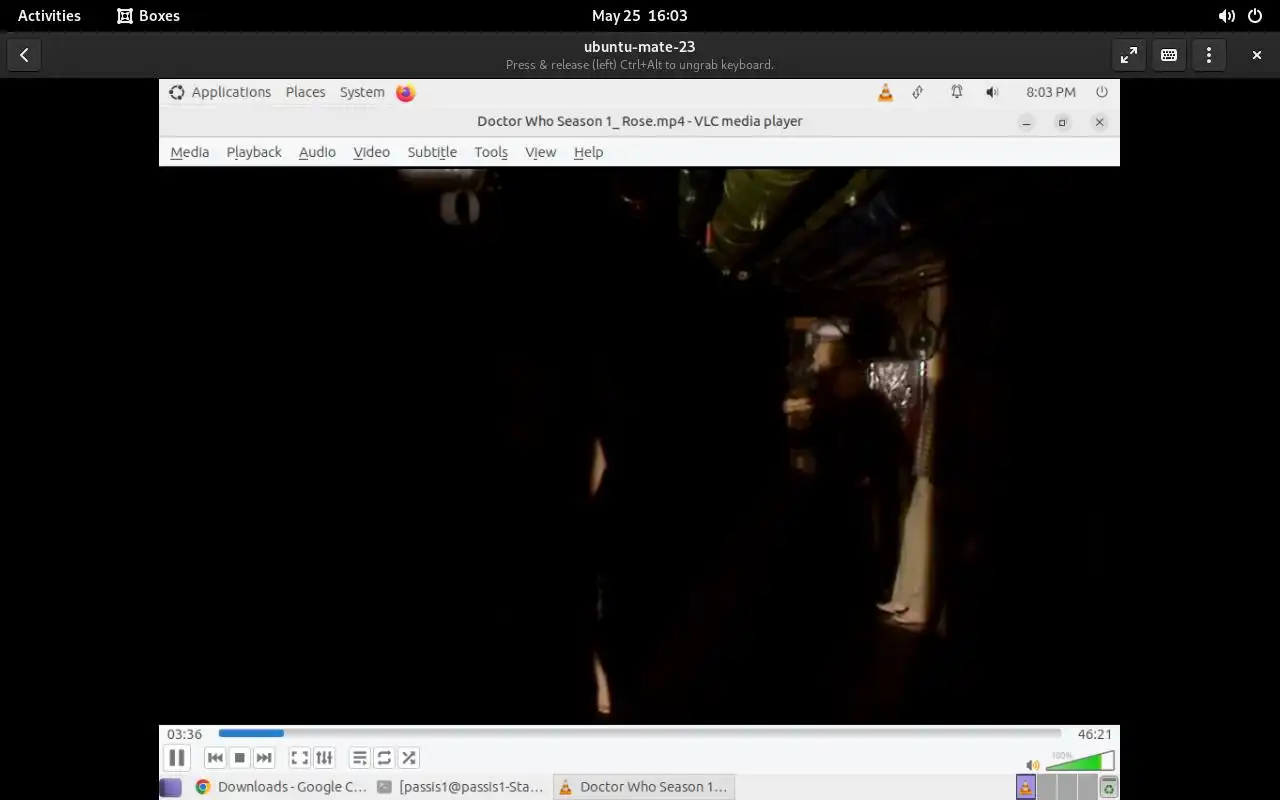Open GNOME system volume indicator
1280x800 pixels.
tap(1226, 15)
